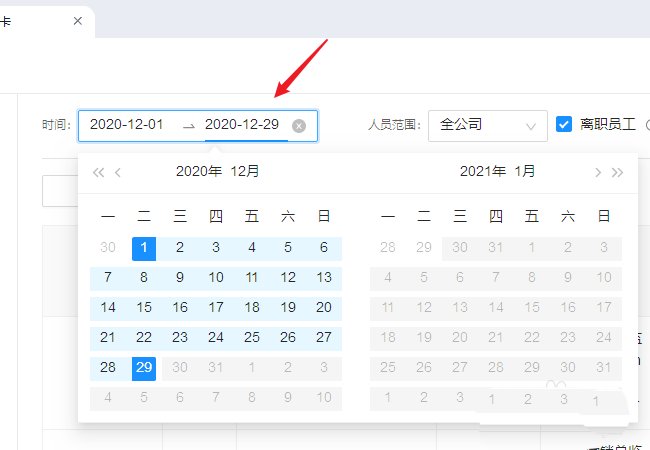Clear the selected date range
650x450 pixels.
tap(299, 126)
